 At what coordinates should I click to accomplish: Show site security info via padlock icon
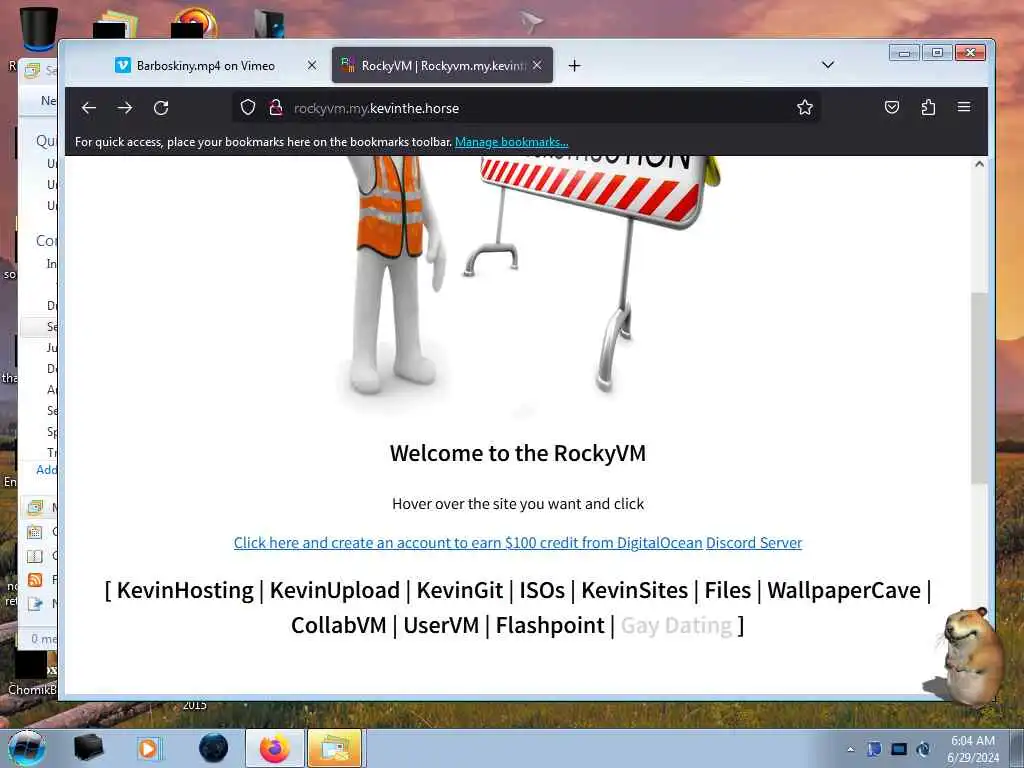click(x=276, y=107)
